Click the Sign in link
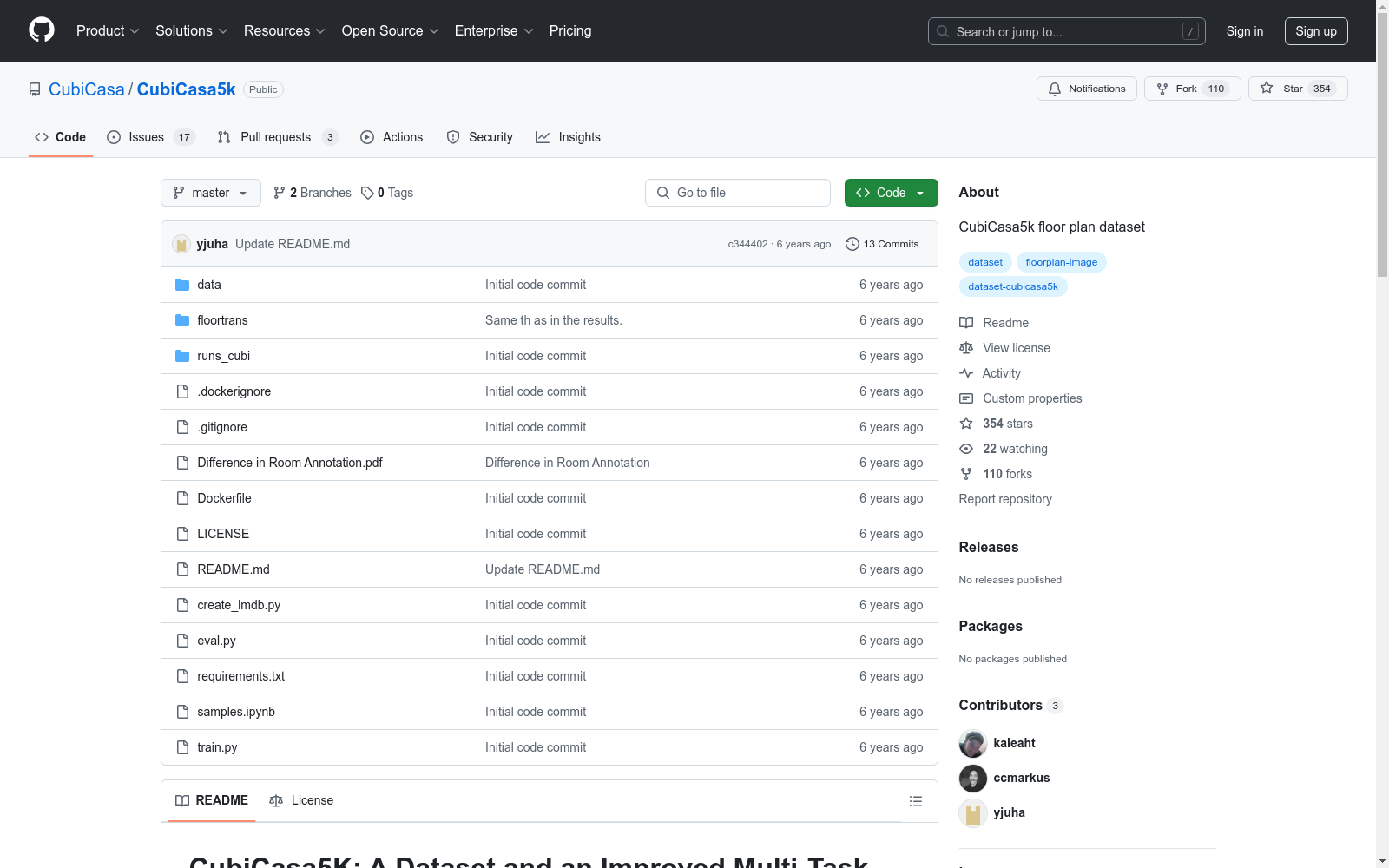Viewport: 1389px width, 868px height. coord(1245,31)
